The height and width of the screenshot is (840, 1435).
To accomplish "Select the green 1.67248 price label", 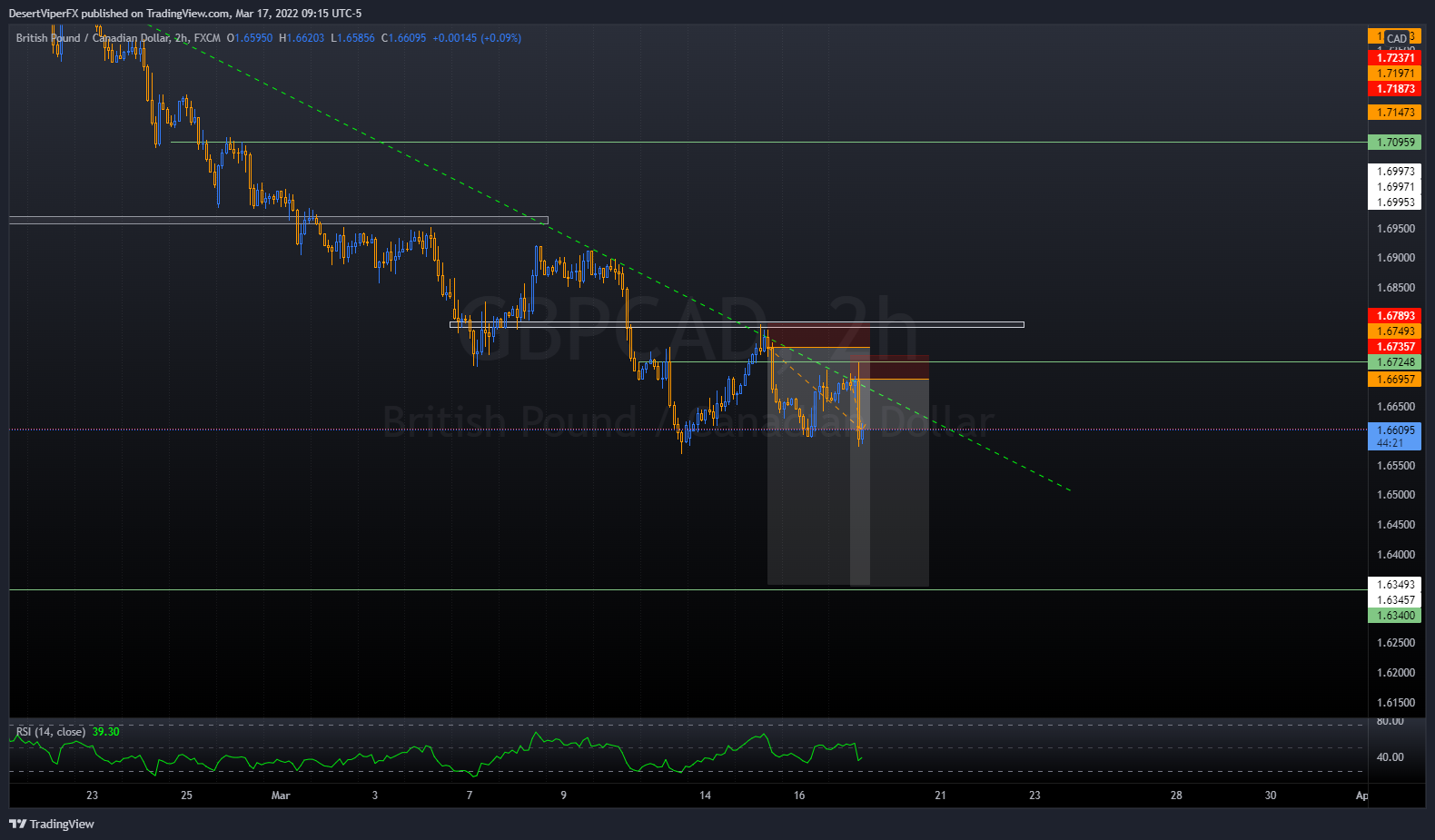I will pyautogui.click(x=1394, y=362).
